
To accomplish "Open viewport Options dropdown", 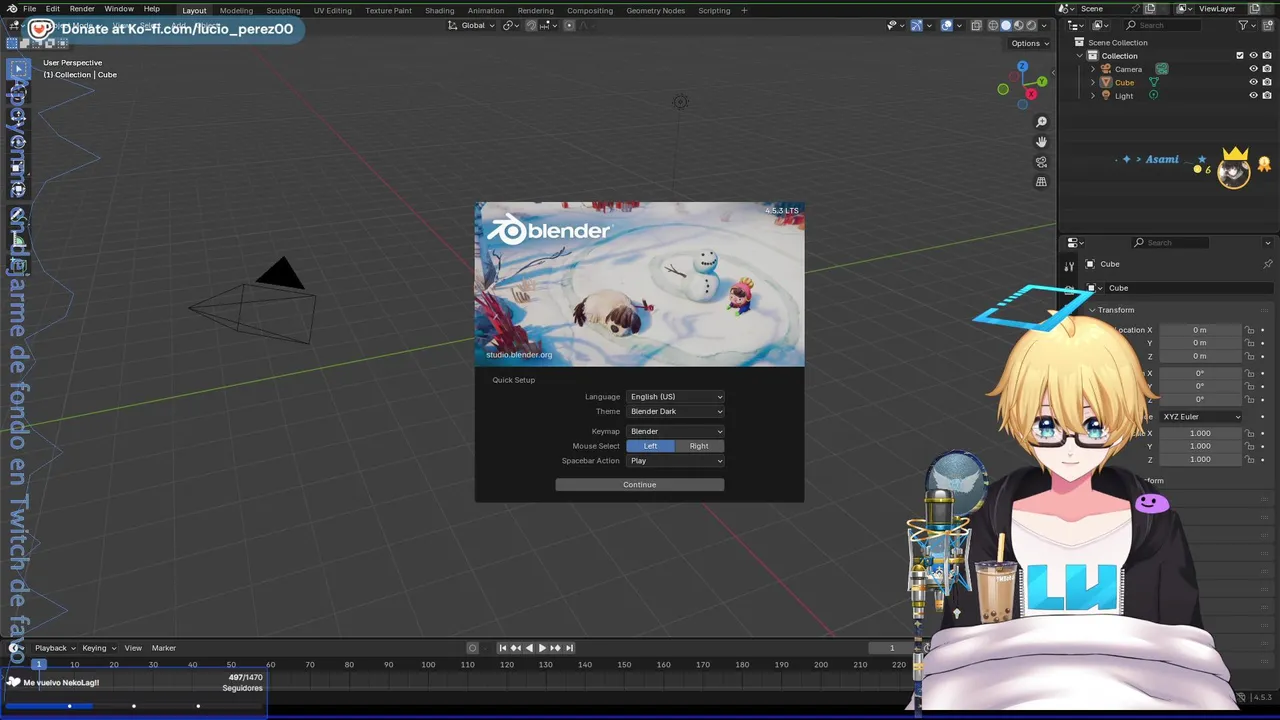I will tap(1030, 43).
